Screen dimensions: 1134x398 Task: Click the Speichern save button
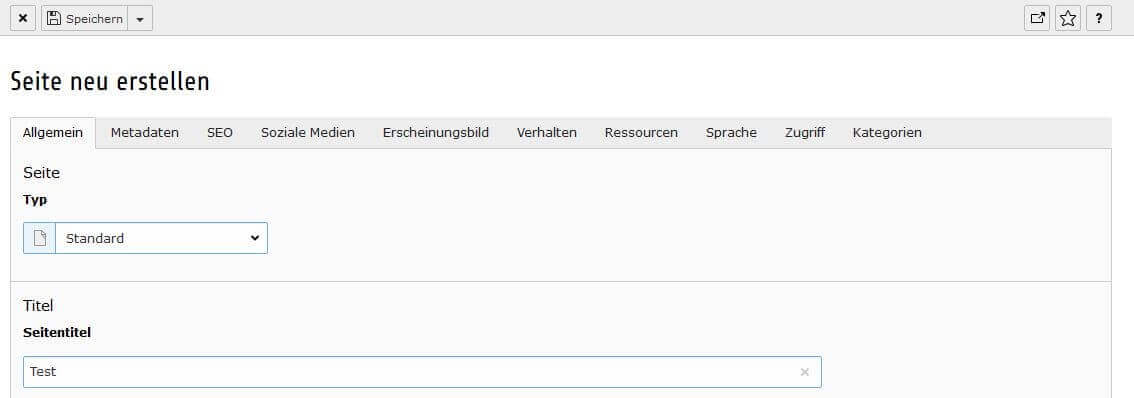coord(84,19)
